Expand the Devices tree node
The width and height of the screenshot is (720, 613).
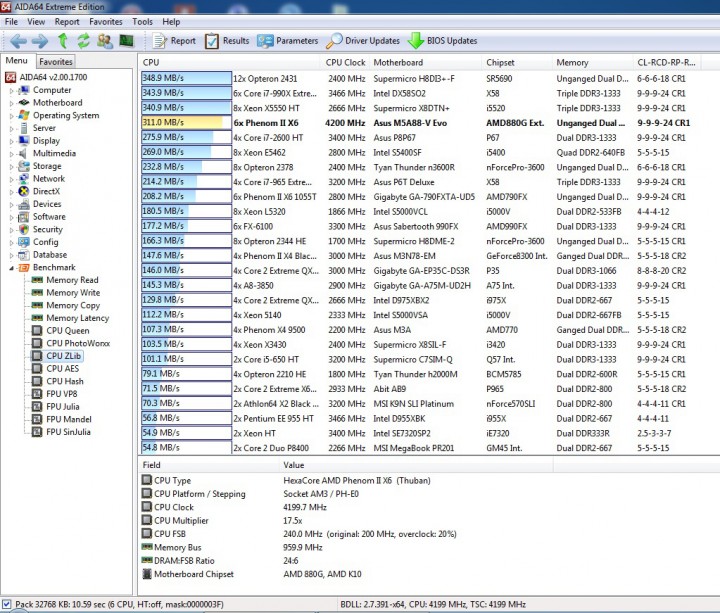[11, 204]
